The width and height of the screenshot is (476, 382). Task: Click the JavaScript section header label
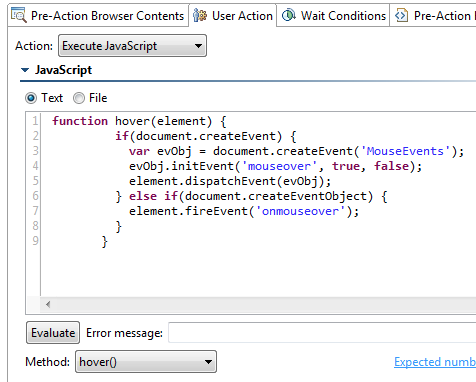click(63, 70)
